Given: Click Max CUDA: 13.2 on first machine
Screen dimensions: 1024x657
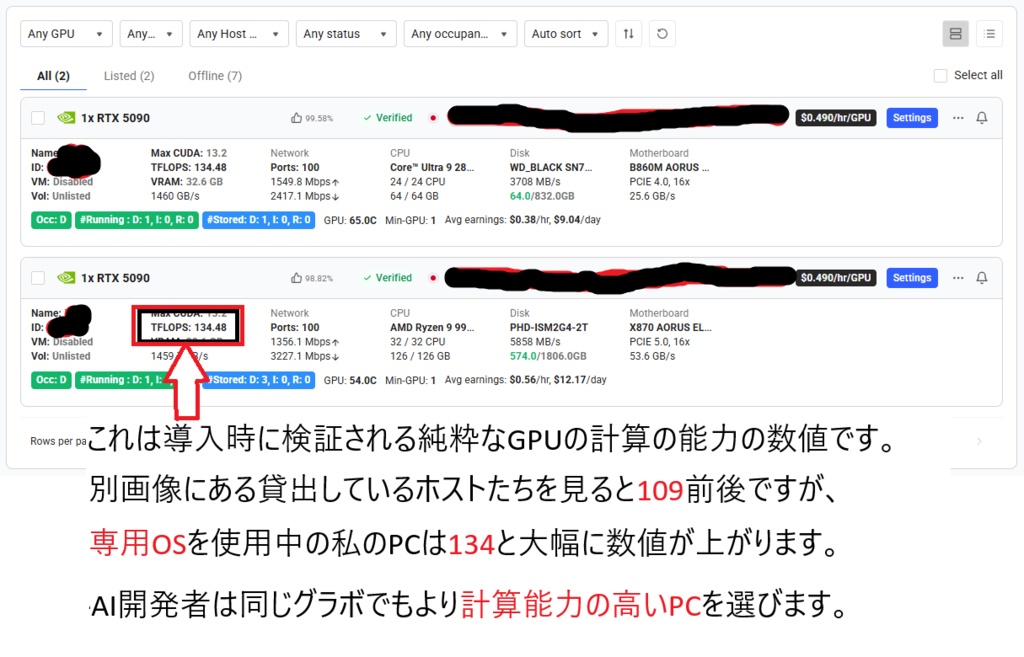Looking at the screenshot, I should coord(189,153).
